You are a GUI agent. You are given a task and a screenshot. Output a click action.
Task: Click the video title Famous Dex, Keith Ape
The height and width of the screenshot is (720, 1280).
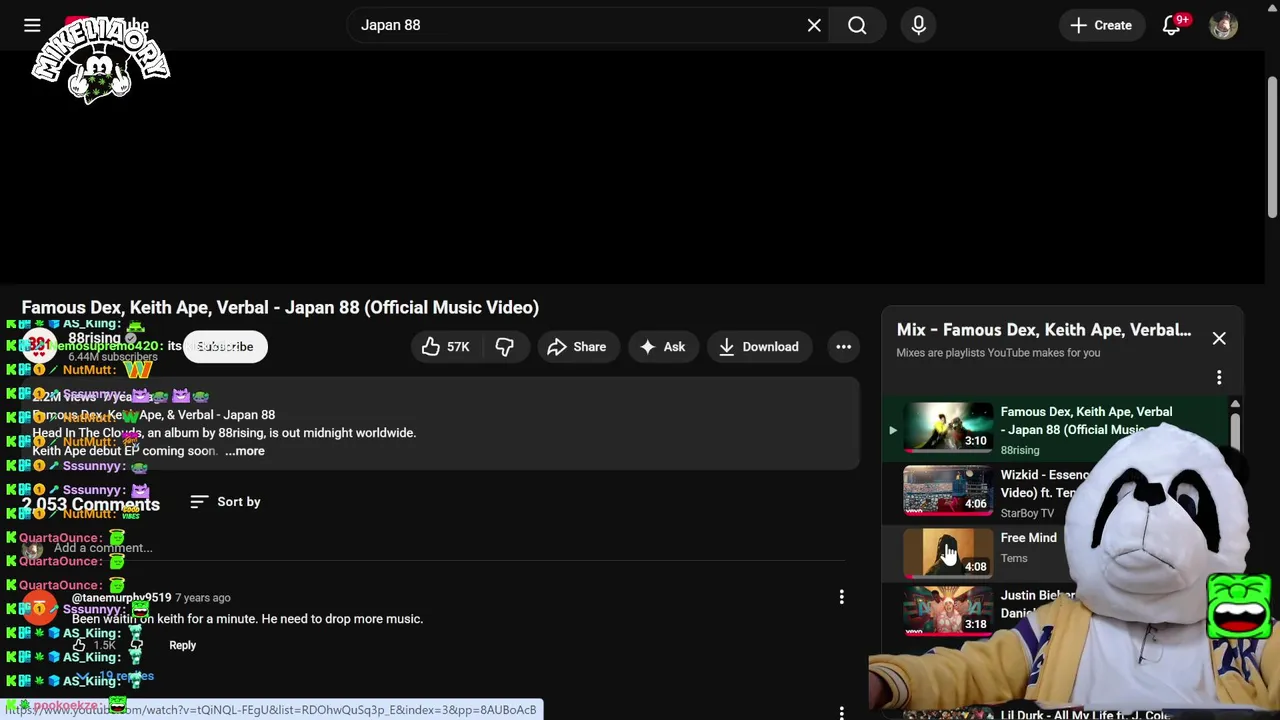click(280, 307)
